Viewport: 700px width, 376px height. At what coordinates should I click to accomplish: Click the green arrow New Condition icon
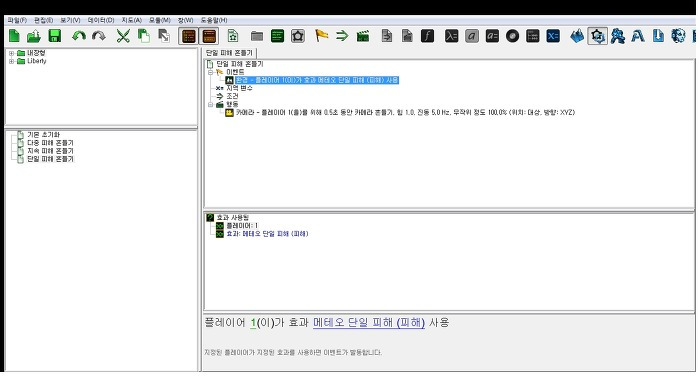pos(342,36)
